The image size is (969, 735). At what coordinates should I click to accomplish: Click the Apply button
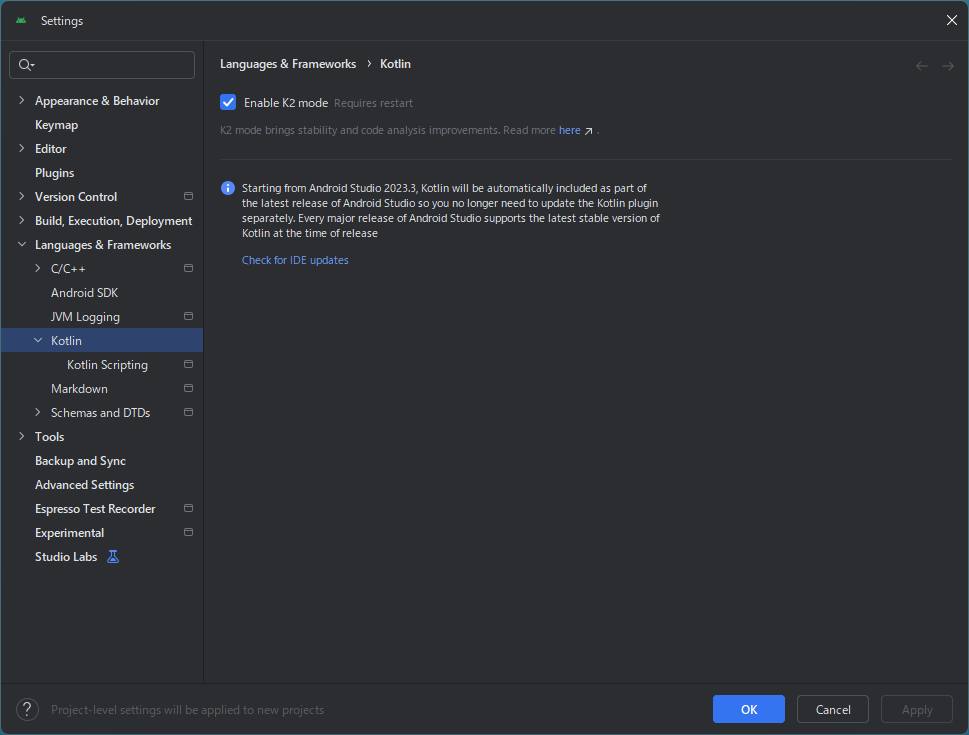[x=916, y=709]
